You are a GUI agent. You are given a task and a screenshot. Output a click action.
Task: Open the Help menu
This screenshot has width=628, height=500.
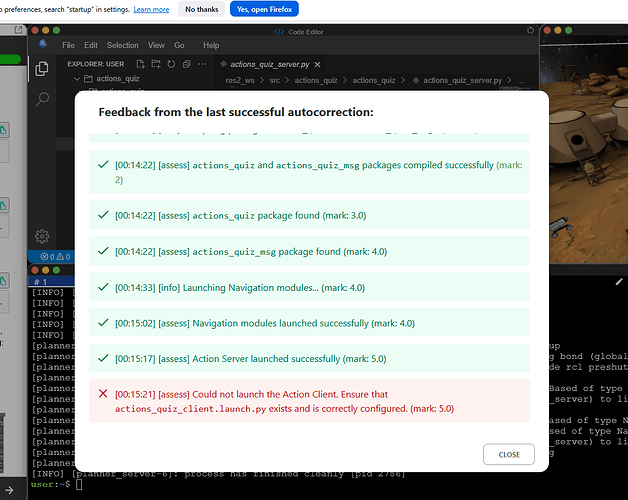pyautogui.click(x=211, y=45)
